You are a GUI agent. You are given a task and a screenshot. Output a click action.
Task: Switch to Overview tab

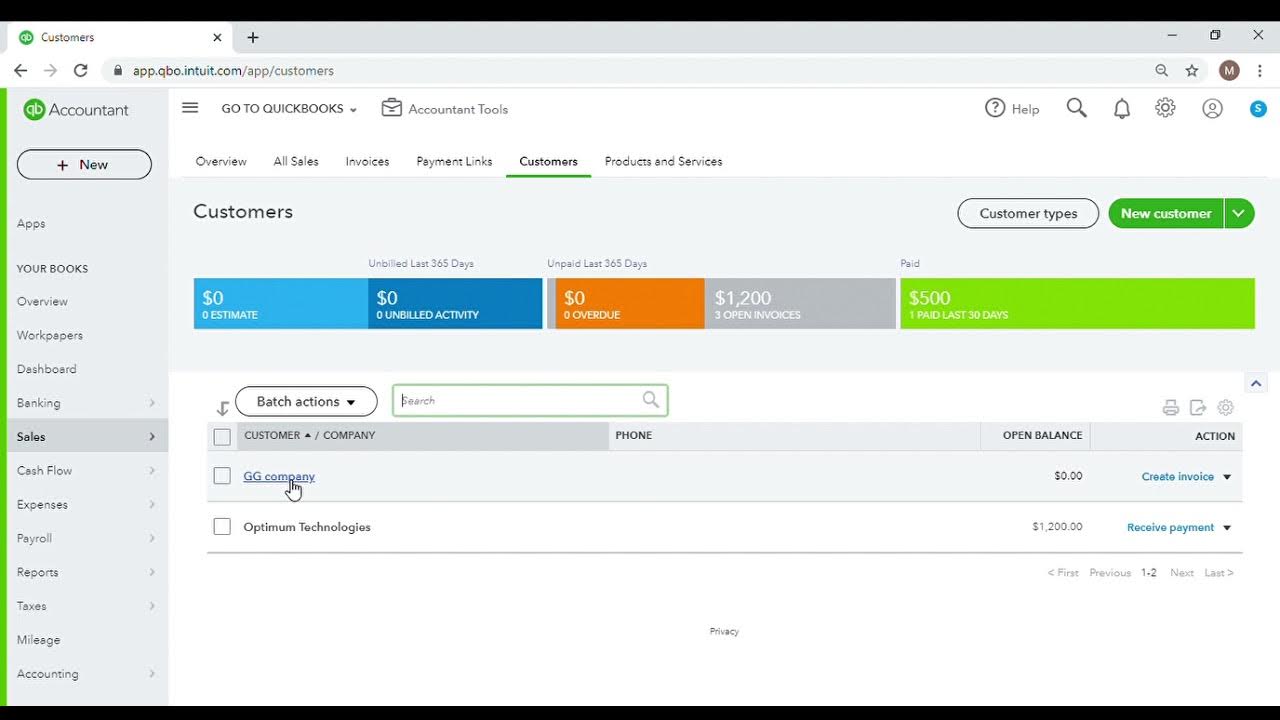(x=221, y=161)
